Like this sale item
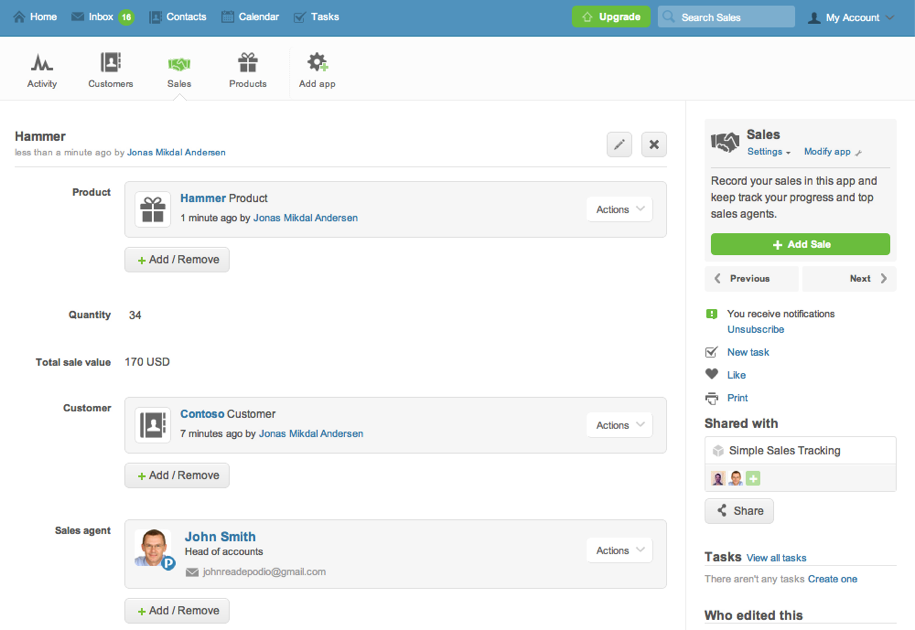The image size is (915, 630). 736,375
